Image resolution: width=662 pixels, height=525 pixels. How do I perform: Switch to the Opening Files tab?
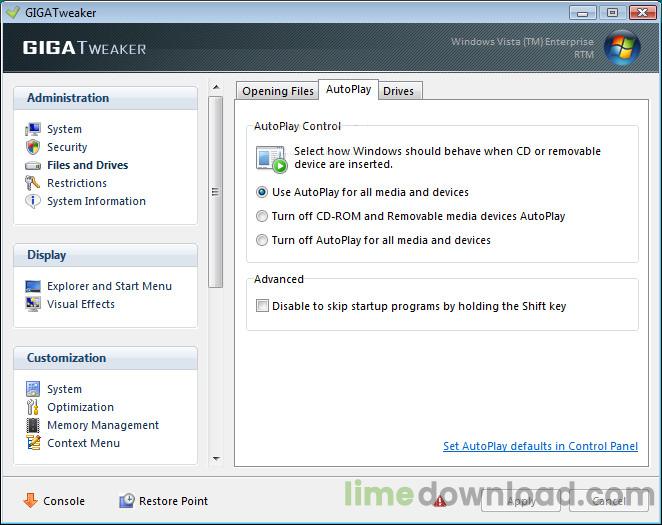point(277,91)
